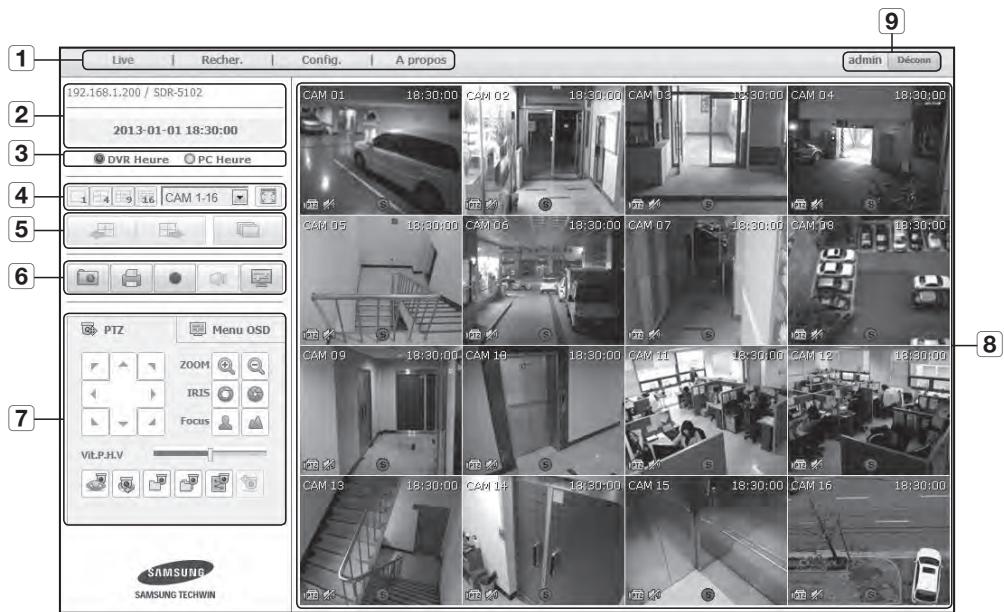1004x612 pixels.
Task: Select the CAM 11 office video tile
Action: 706,410
